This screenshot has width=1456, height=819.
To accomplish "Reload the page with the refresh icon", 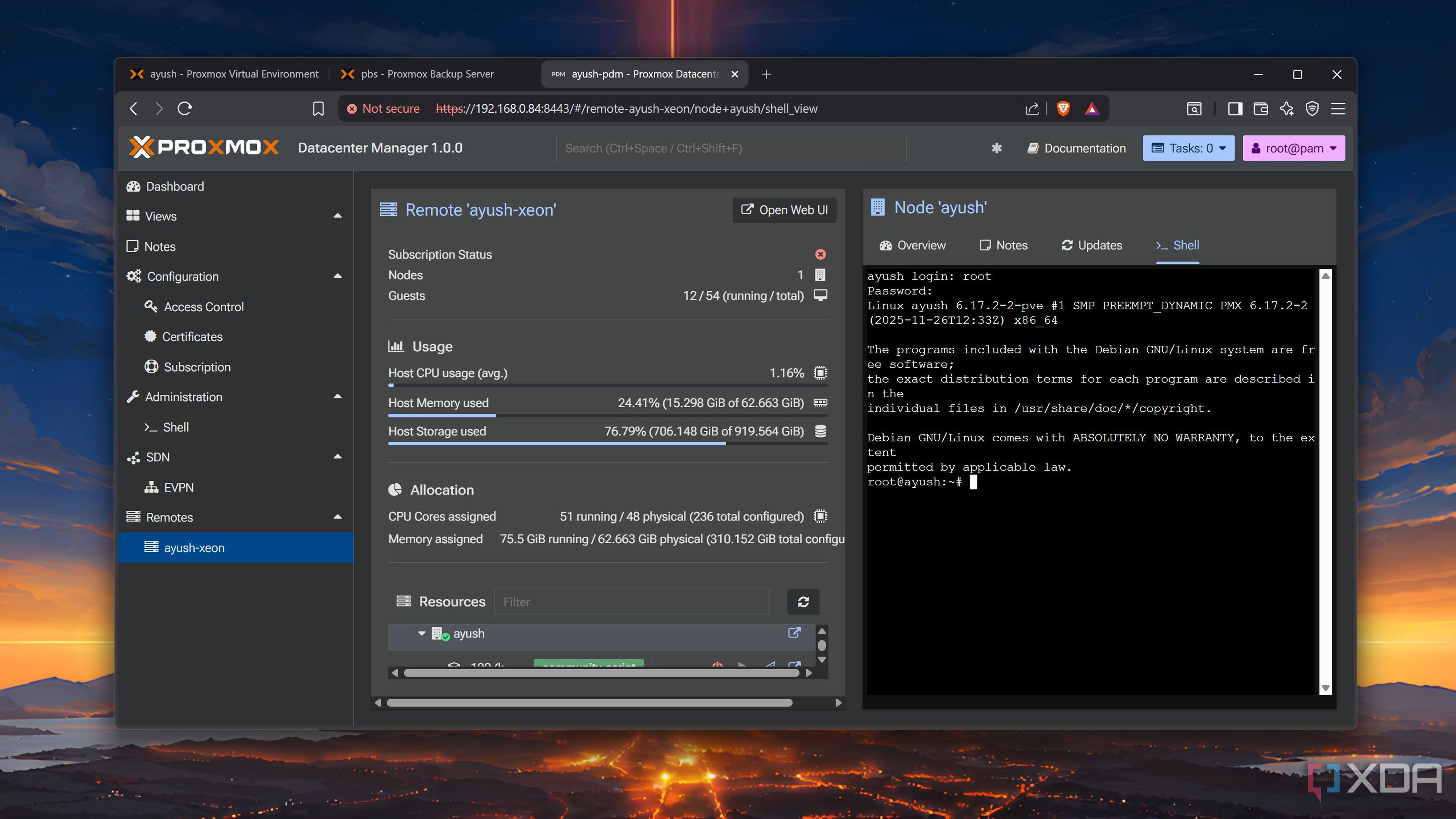I will [x=185, y=108].
